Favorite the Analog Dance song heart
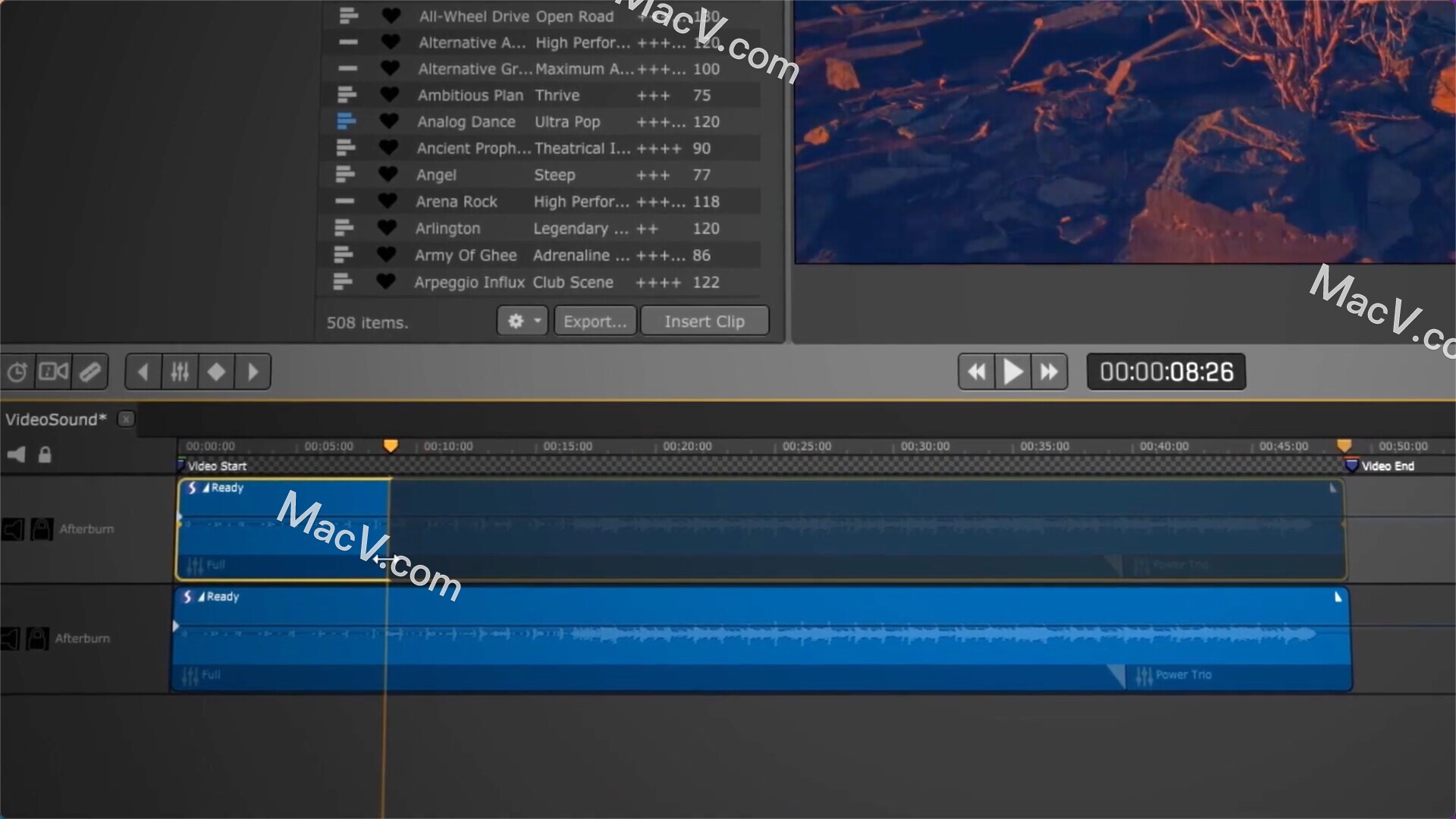 (389, 121)
